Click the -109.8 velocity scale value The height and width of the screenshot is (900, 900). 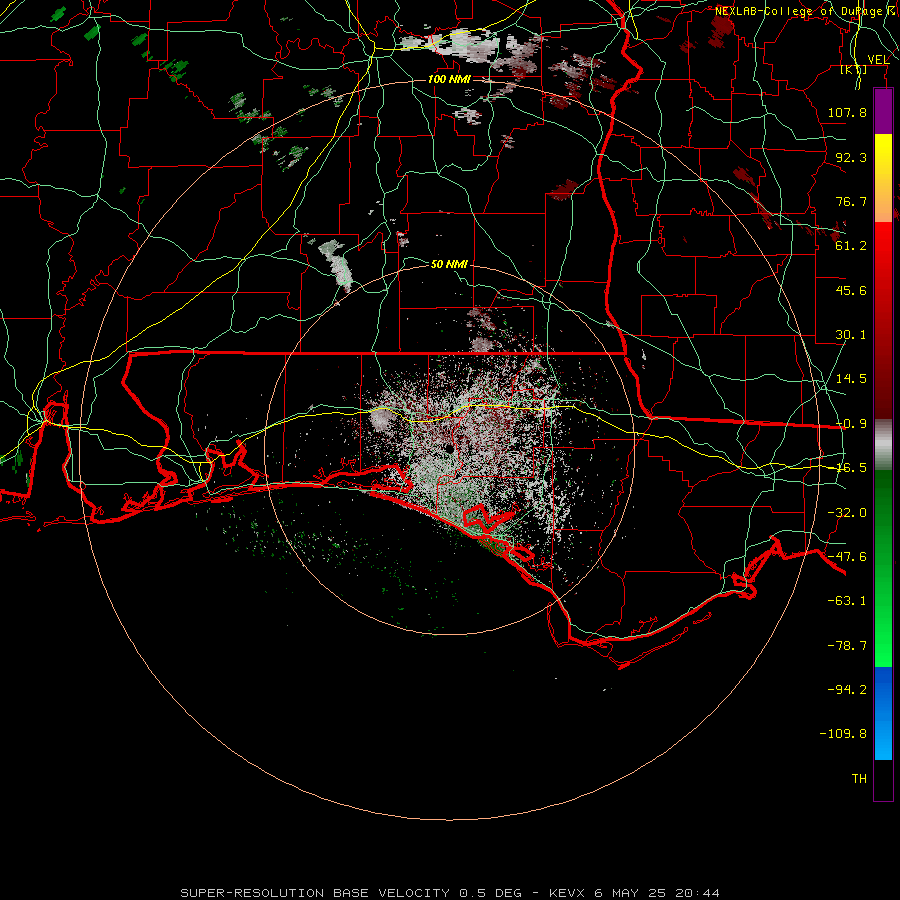click(x=843, y=734)
